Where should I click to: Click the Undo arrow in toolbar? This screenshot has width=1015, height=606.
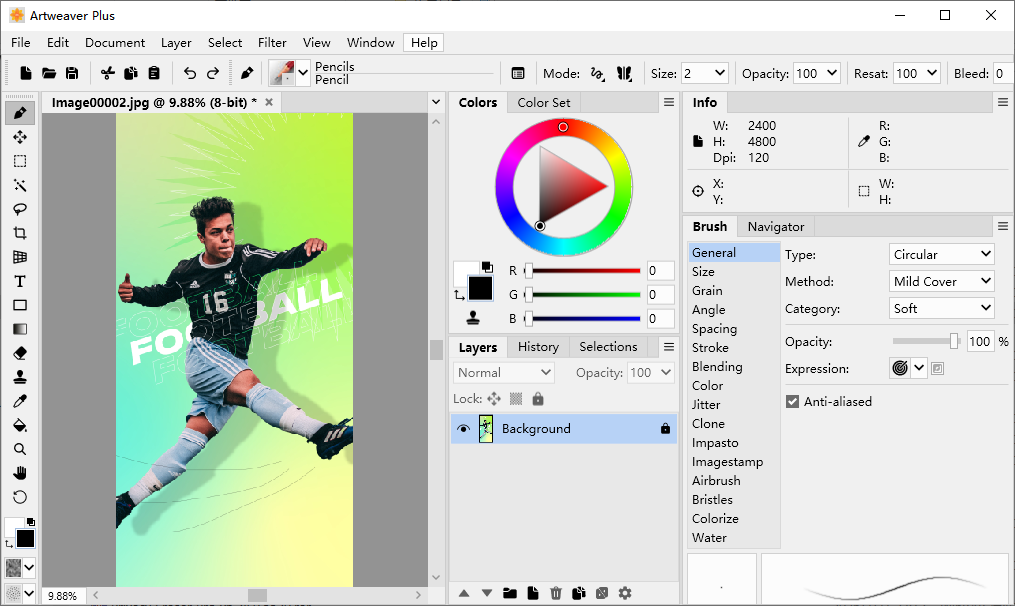190,73
